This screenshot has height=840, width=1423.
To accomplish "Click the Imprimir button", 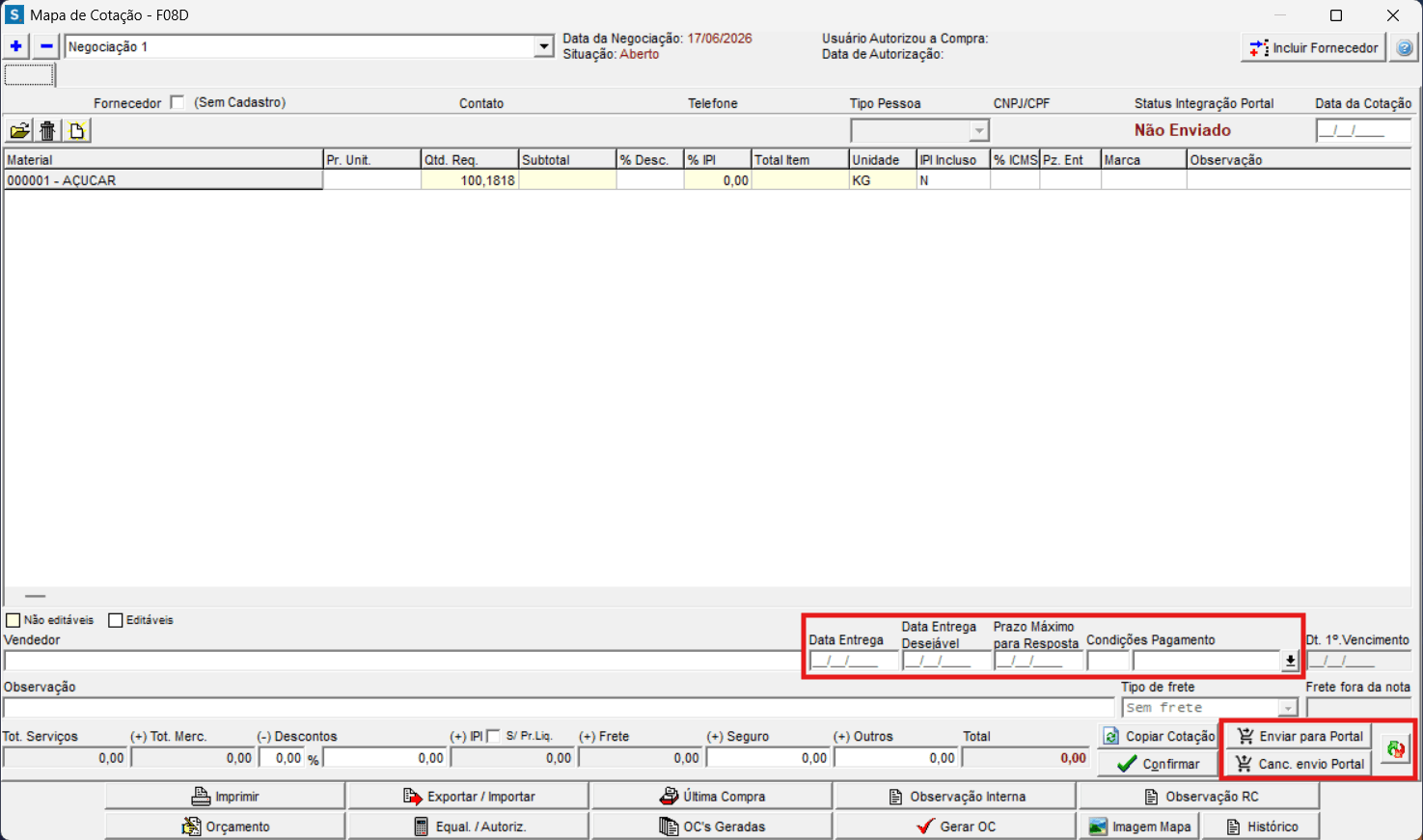I will coord(225,797).
